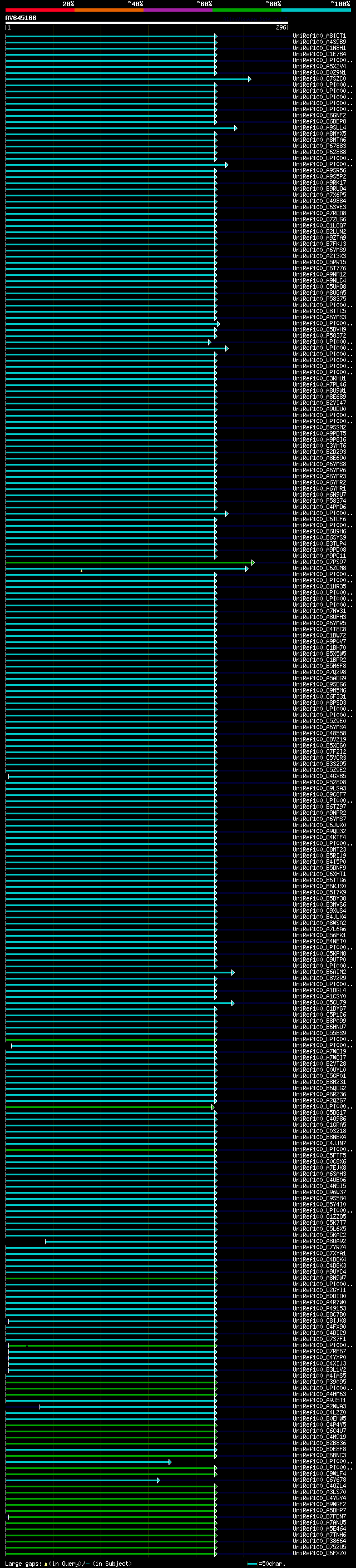Image resolution: width=356 pixels, height=1568 pixels.
Task: Click the orange ~40% identity legend bar
Action: pyautogui.click(x=109, y=10)
